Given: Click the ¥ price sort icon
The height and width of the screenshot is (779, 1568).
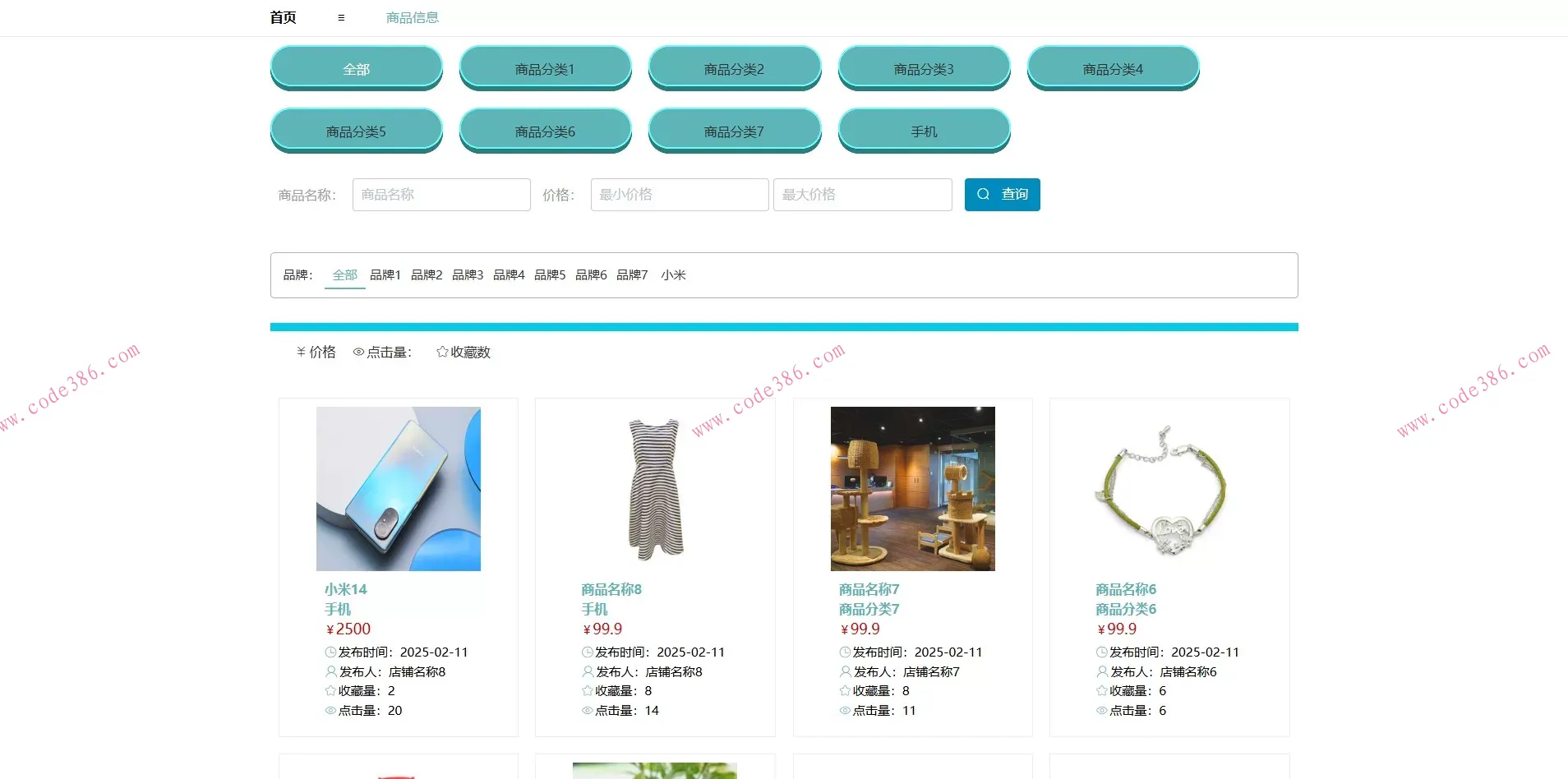Looking at the screenshot, I should pos(301,352).
